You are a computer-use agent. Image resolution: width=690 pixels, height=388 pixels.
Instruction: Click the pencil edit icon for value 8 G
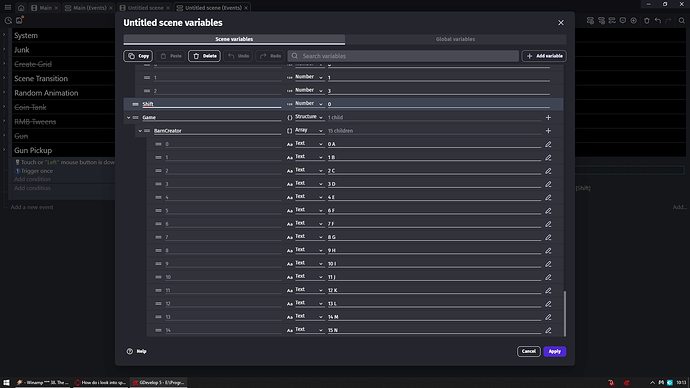click(x=548, y=237)
